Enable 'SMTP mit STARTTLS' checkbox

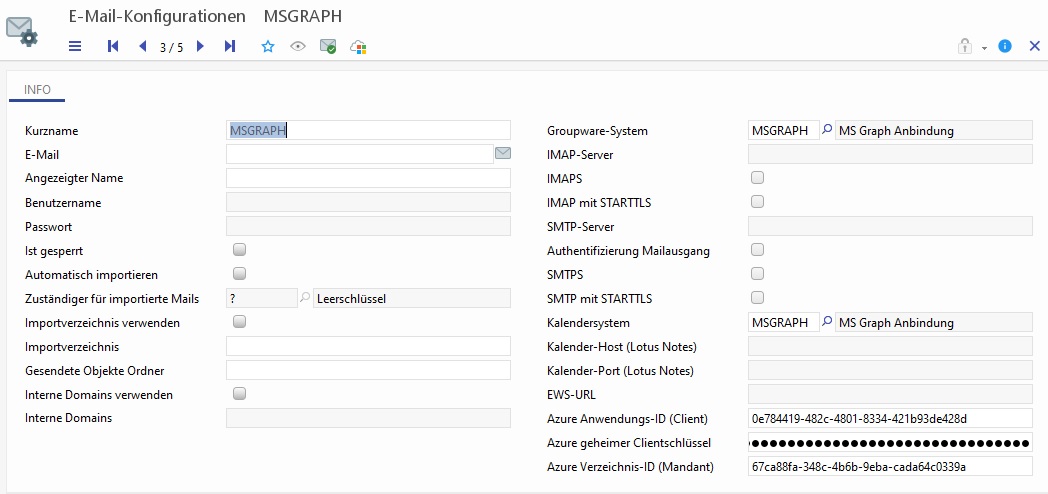(757, 298)
